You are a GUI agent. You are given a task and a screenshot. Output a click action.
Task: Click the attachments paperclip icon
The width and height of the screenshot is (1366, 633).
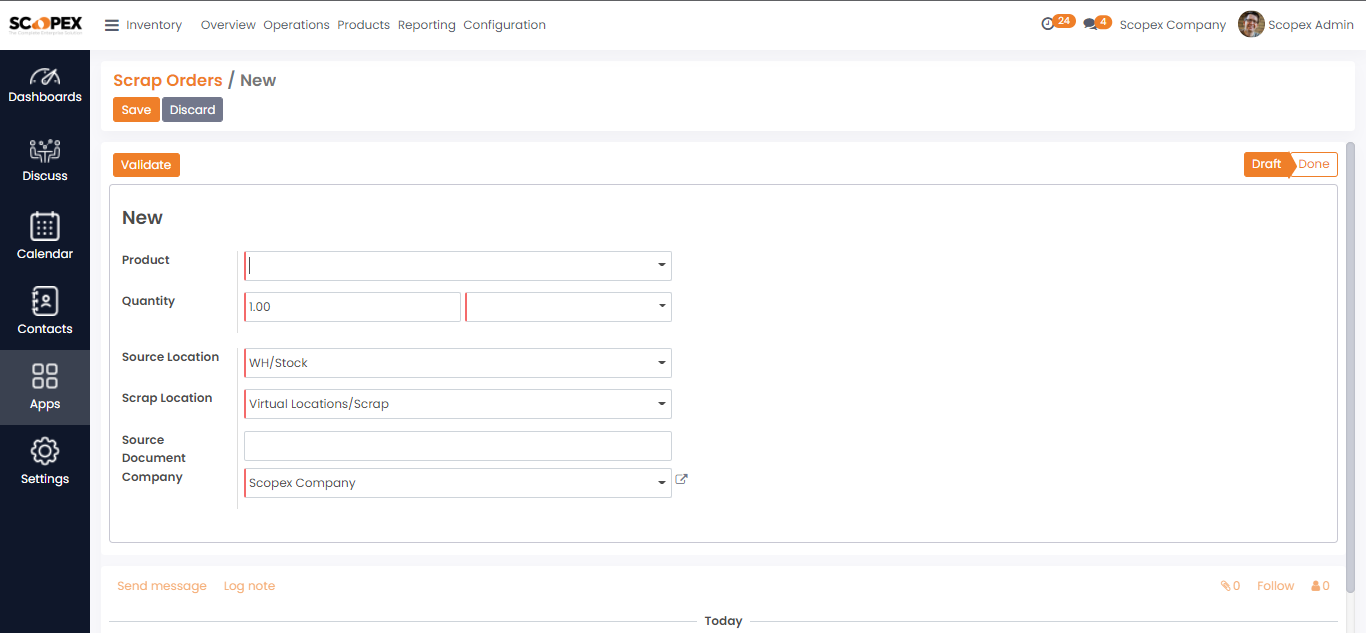point(1226,586)
